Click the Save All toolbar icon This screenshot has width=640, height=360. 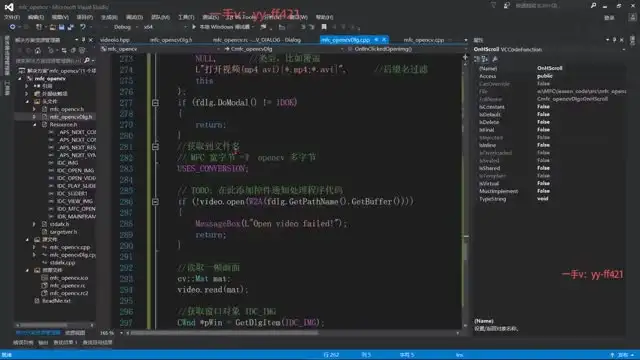(x=70, y=27)
